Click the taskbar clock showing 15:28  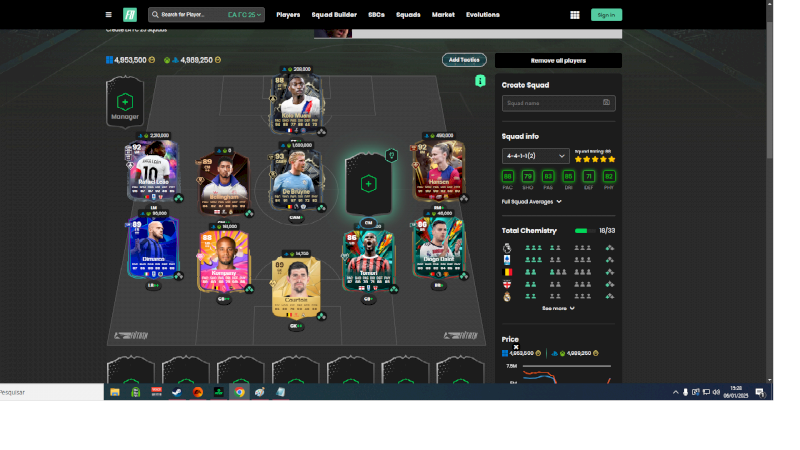[x=736, y=392]
